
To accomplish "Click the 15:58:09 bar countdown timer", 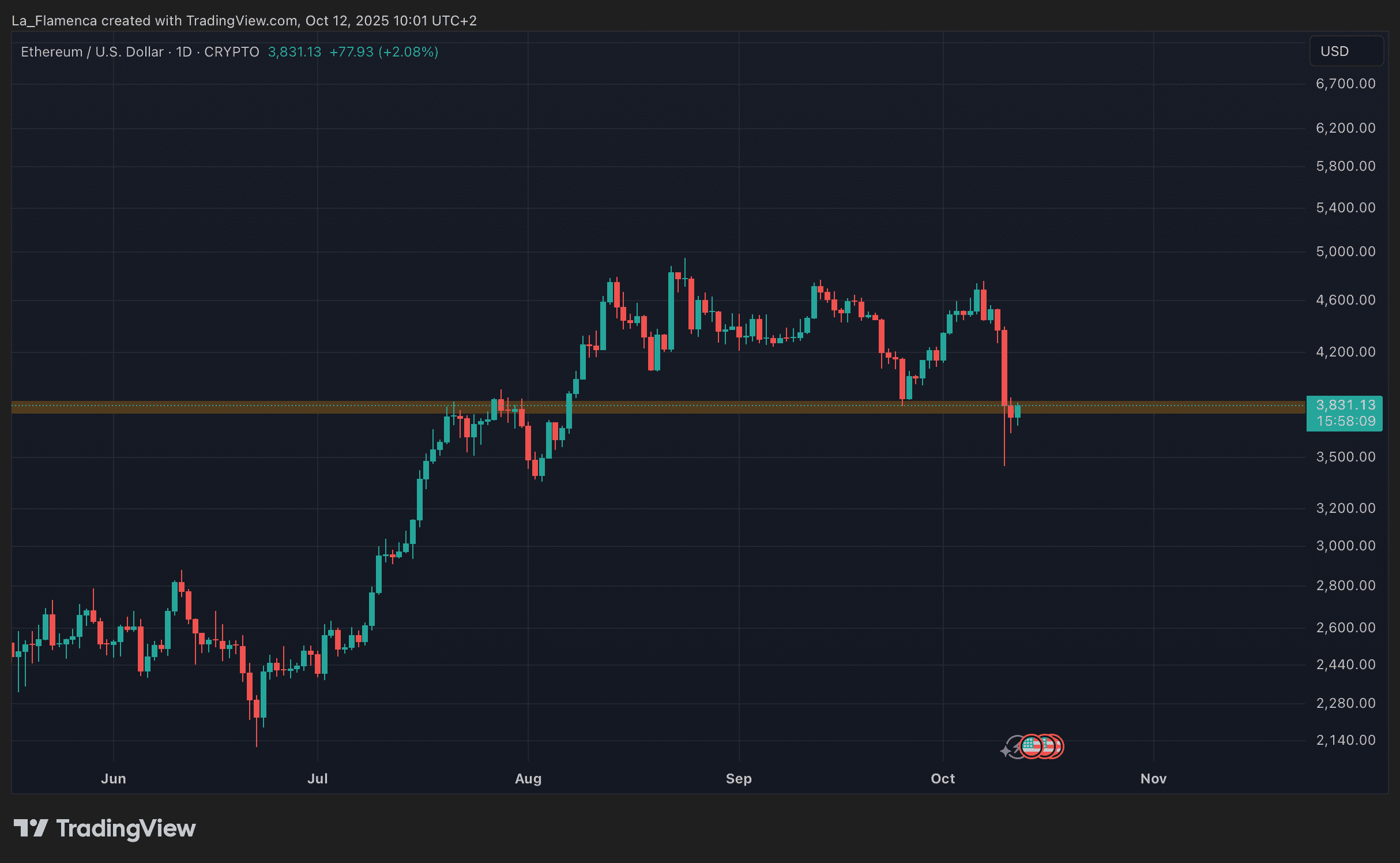I will 1345,421.
